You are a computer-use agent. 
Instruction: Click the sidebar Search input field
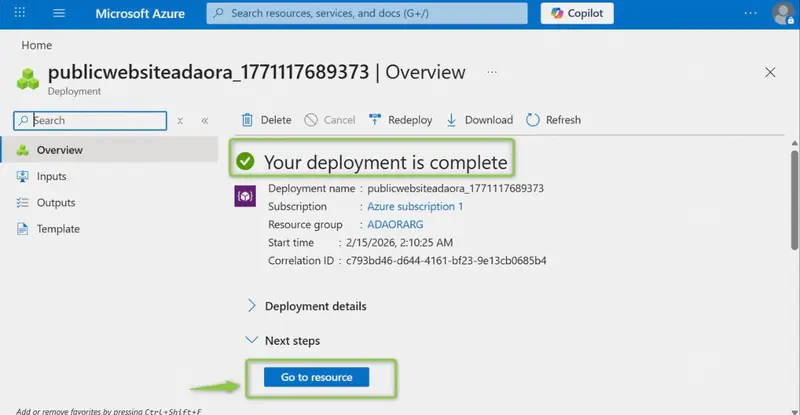90,120
